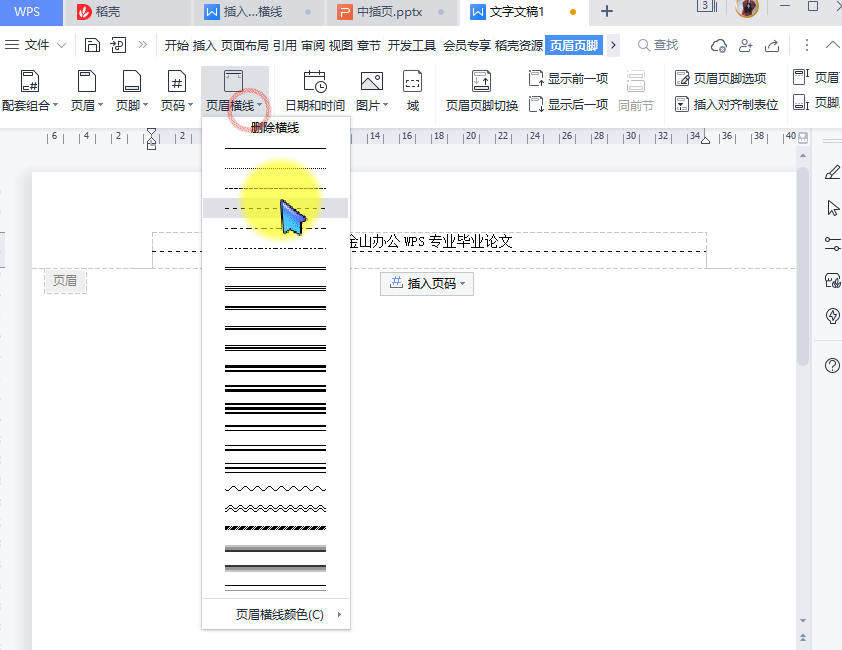Collapse the 页眉横线 header line dropdown
842x650 pixels.
pos(235,90)
